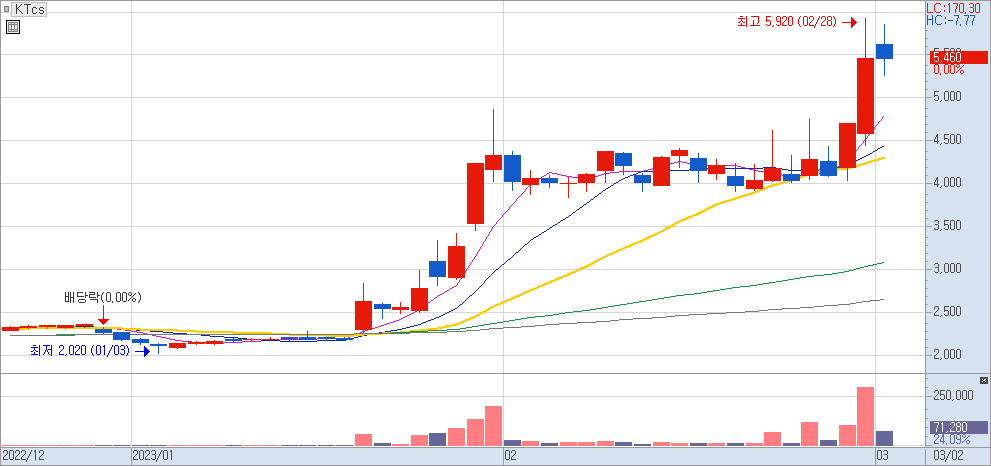Click the small square beside KTcs
The width and height of the screenshot is (991, 466).
(x=6, y=9)
